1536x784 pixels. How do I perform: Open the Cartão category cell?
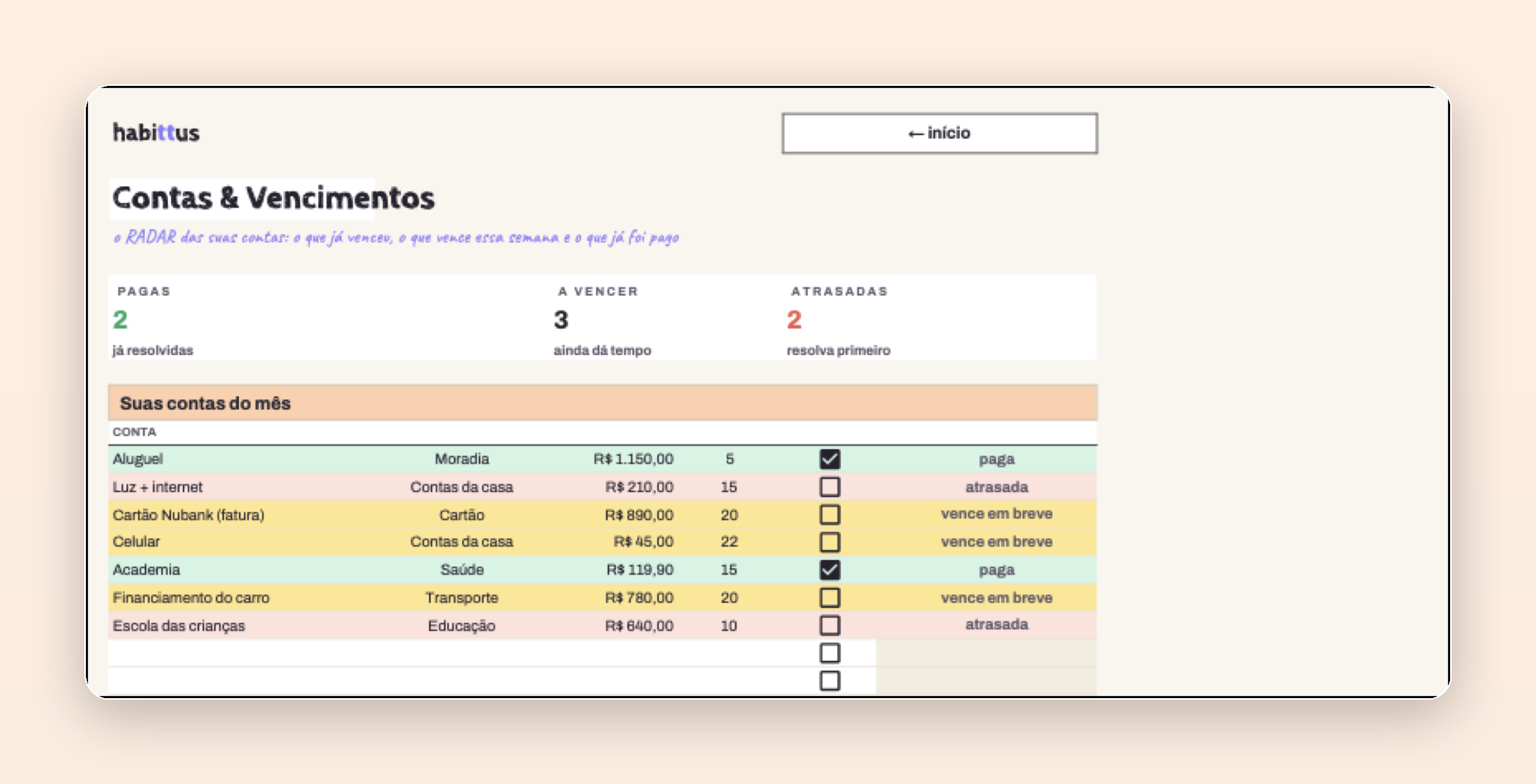click(461, 515)
